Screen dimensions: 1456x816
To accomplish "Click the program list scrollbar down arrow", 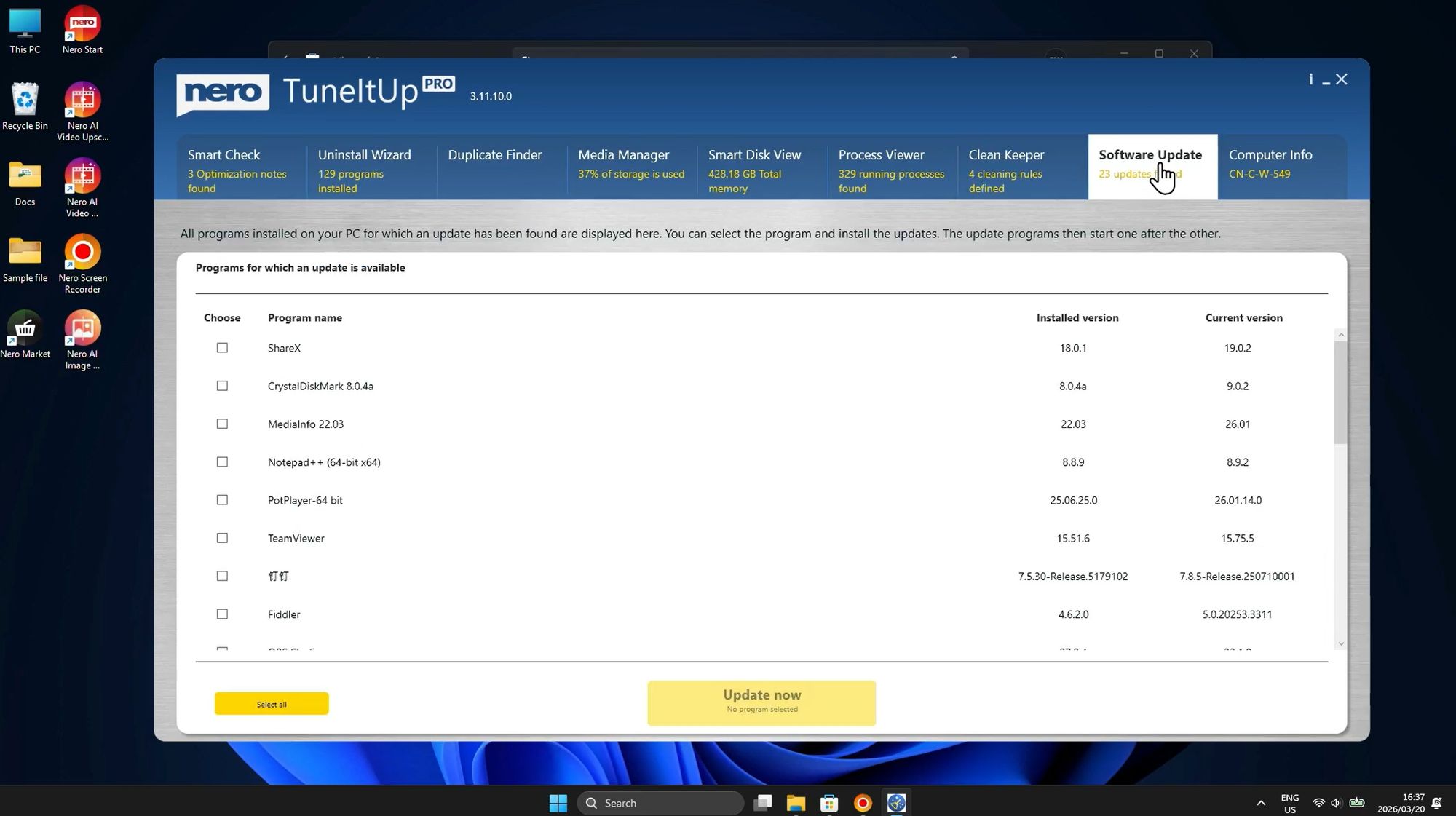I will (1340, 643).
